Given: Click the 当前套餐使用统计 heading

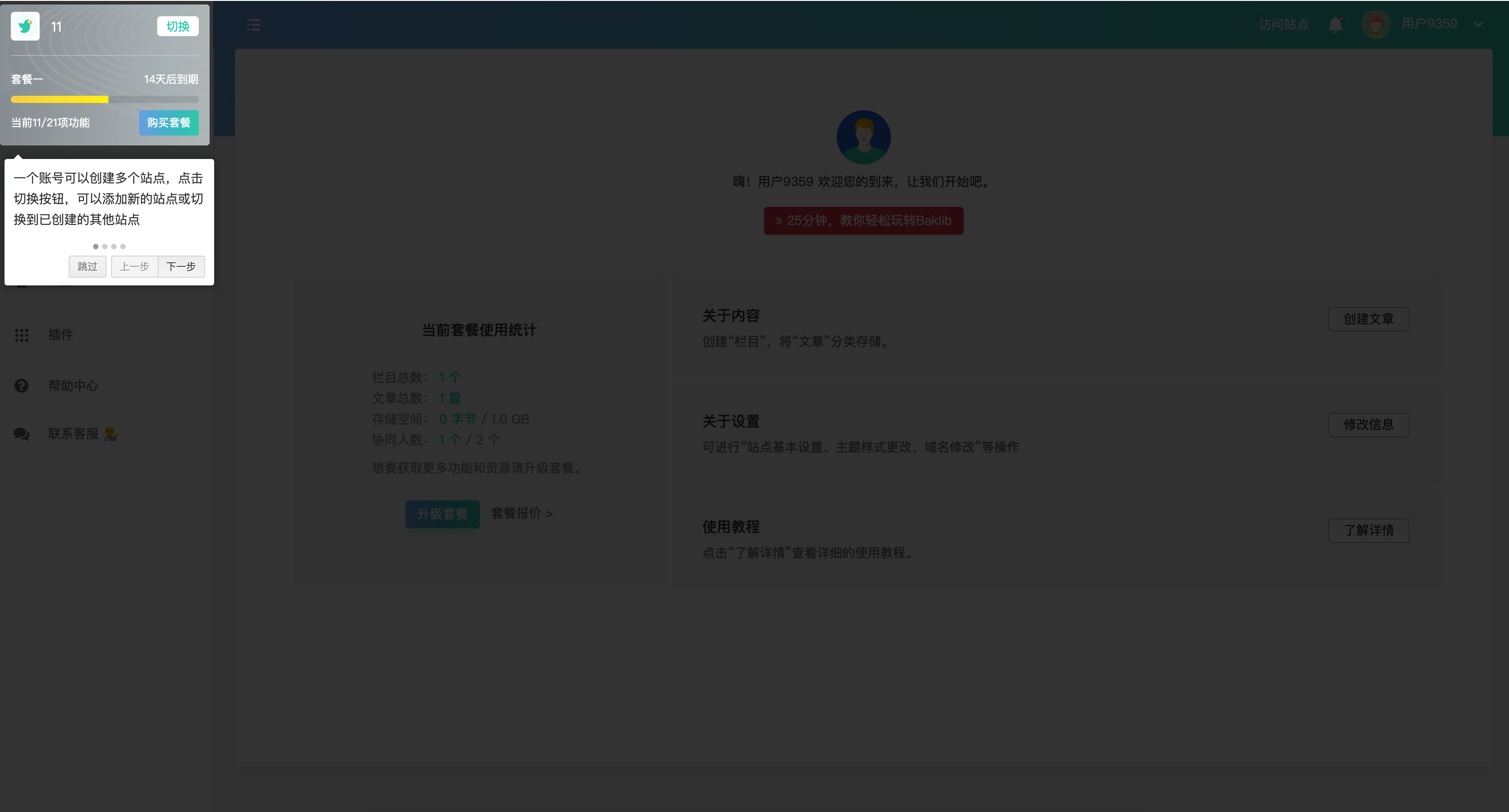Looking at the screenshot, I should click(479, 330).
